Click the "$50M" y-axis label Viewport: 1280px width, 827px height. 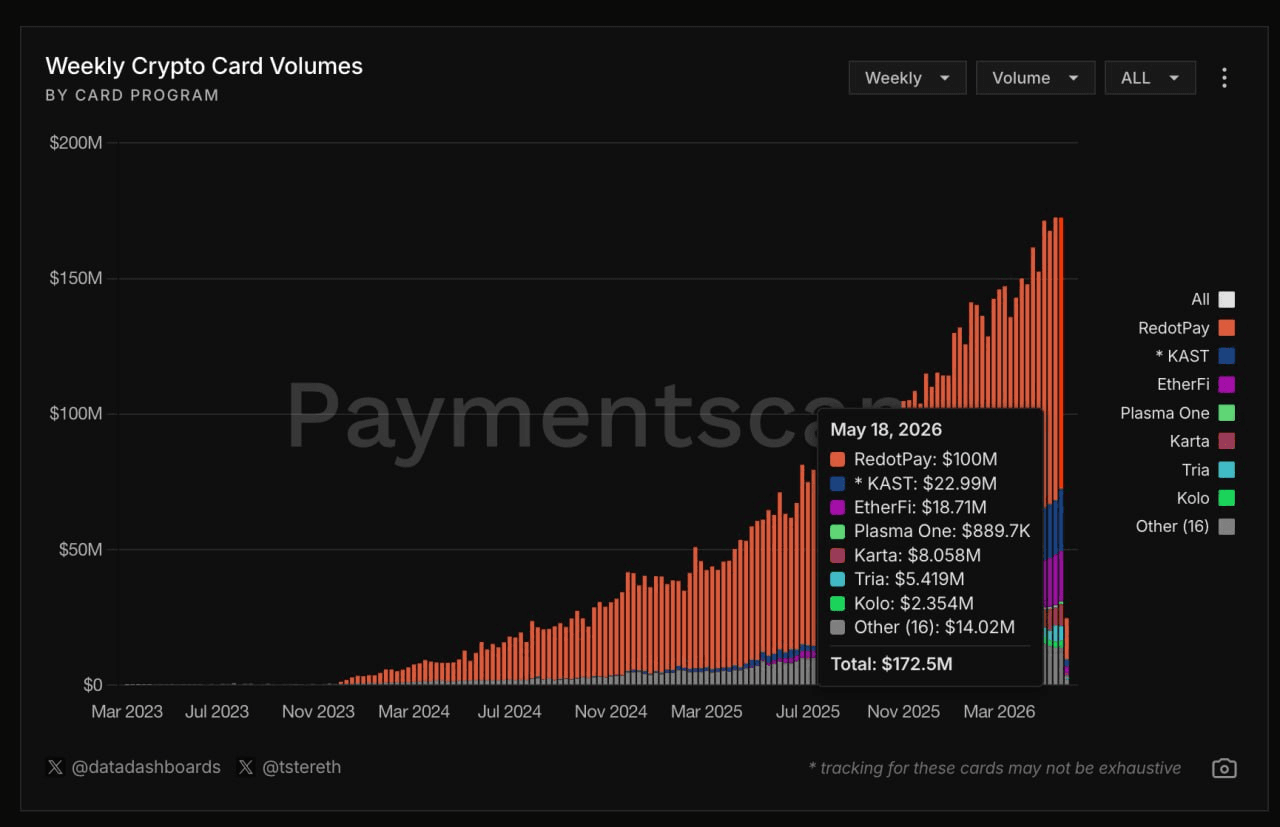click(x=80, y=549)
